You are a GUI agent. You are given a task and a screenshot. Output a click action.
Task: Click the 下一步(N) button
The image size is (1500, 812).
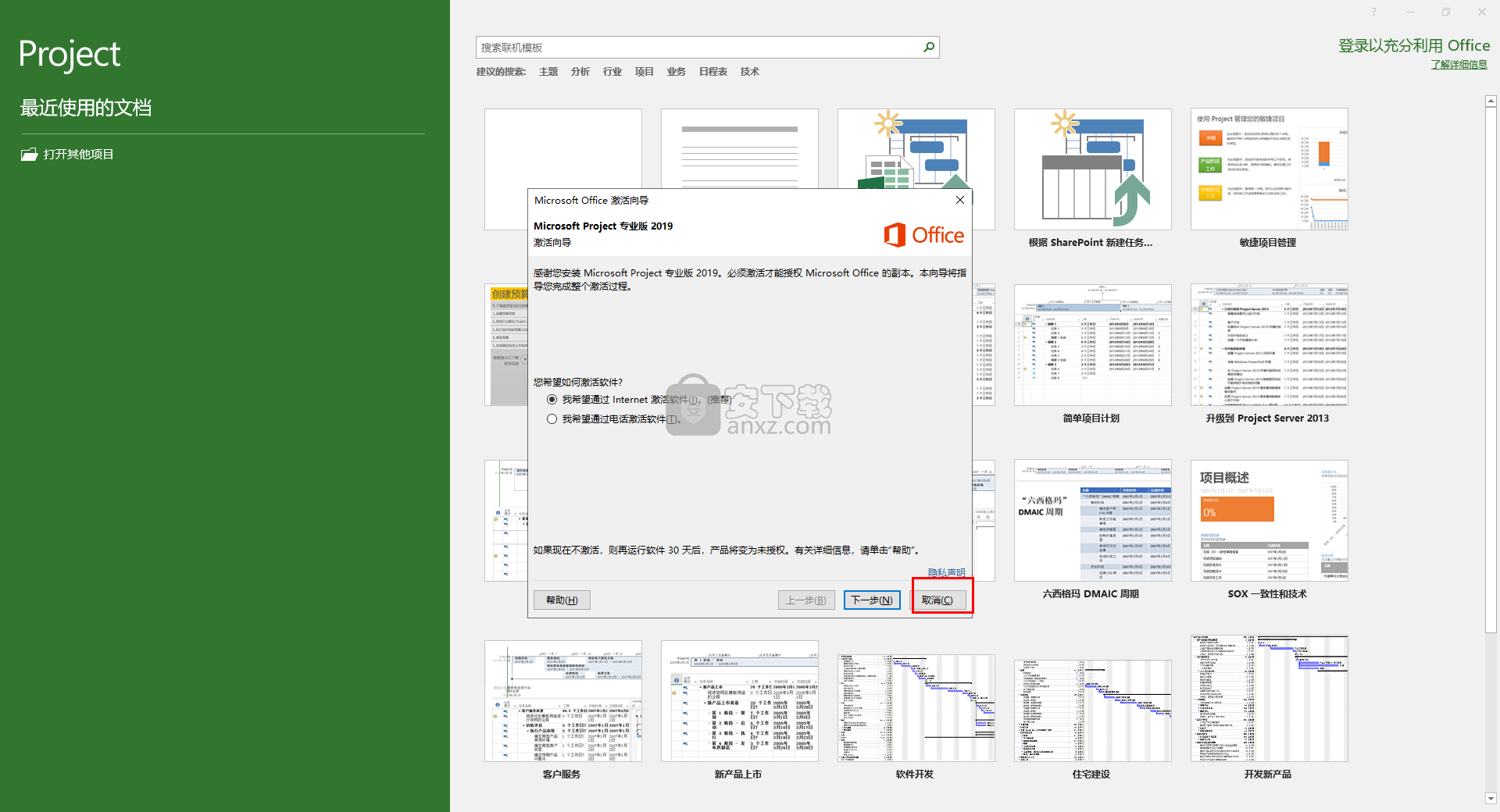pyautogui.click(x=872, y=600)
